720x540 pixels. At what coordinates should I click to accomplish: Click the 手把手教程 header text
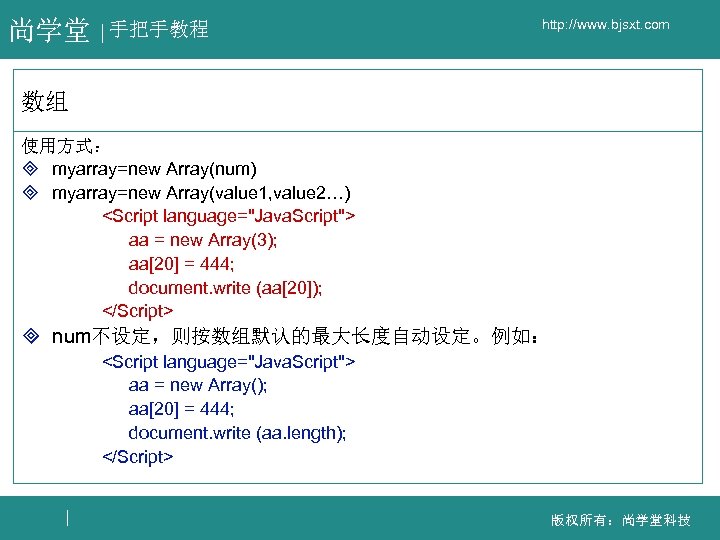pyautogui.click(x=159, y=29)
